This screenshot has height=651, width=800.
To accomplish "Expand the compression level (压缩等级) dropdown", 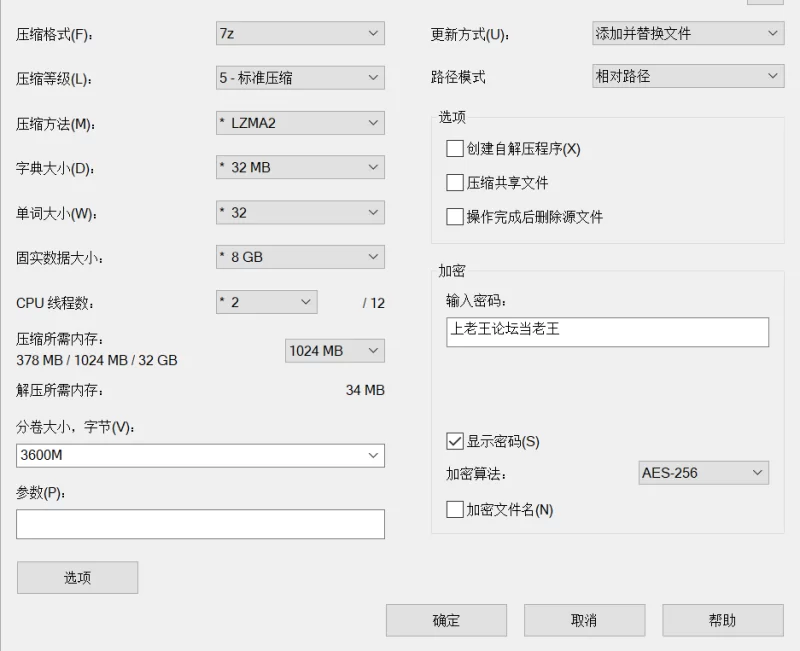I will click(x=300, y=77).
